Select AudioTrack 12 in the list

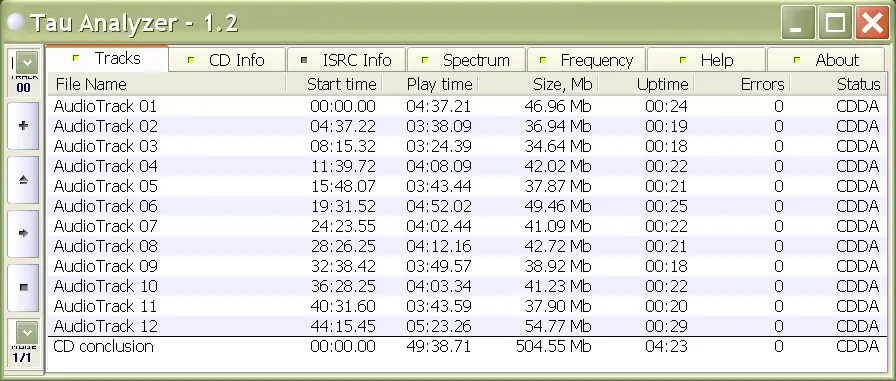click(466, 326)
